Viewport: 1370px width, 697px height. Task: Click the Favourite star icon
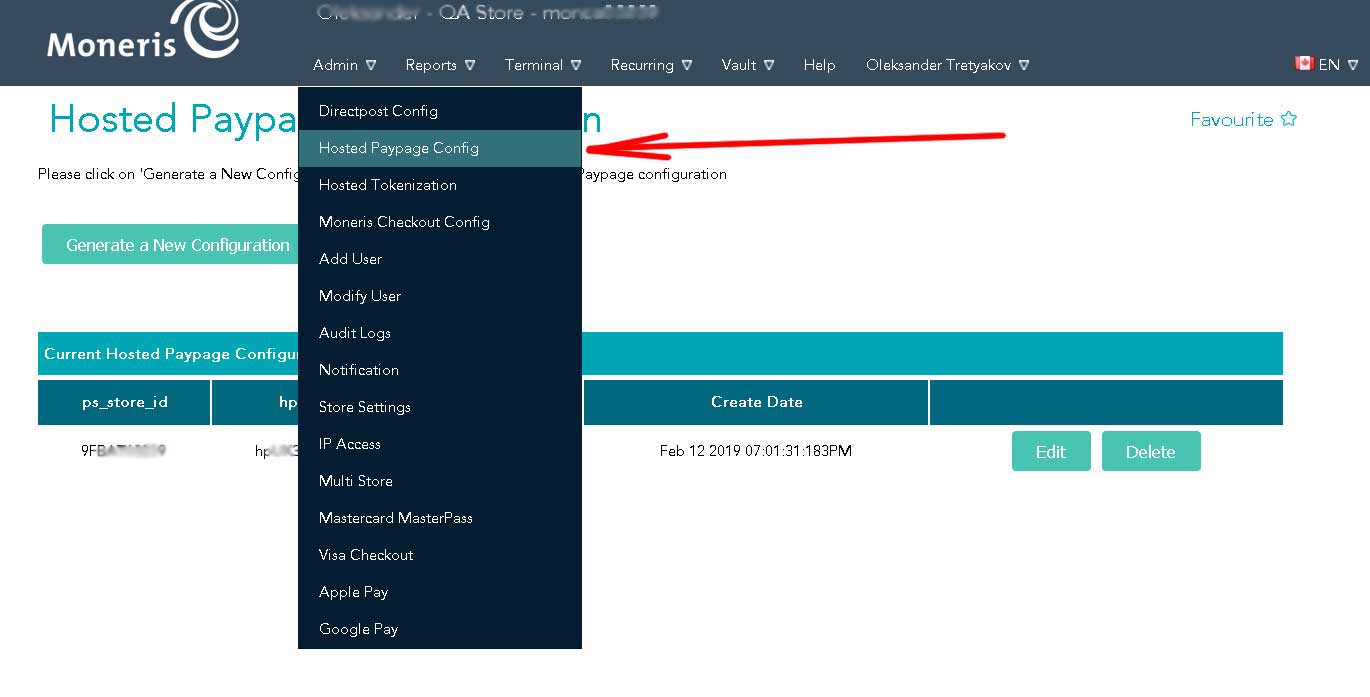click(1288, 119)
